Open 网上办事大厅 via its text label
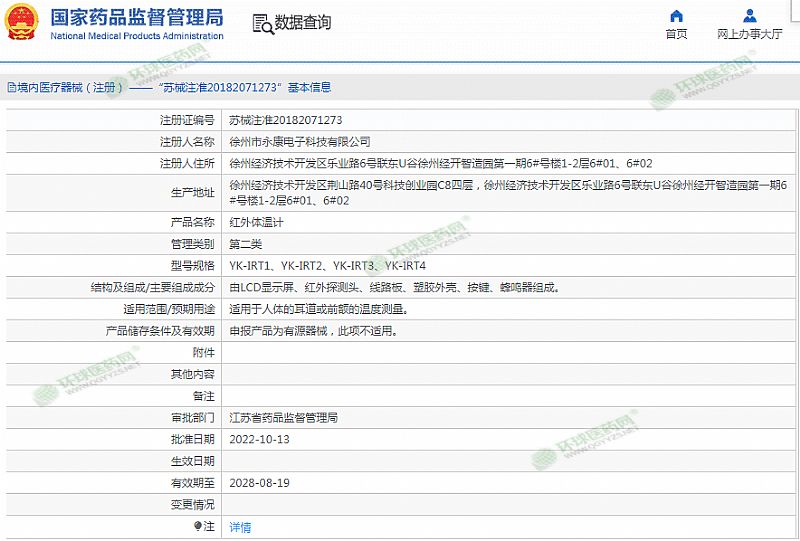The height and width of the screenshot is (541, 800). pos(749,34)
